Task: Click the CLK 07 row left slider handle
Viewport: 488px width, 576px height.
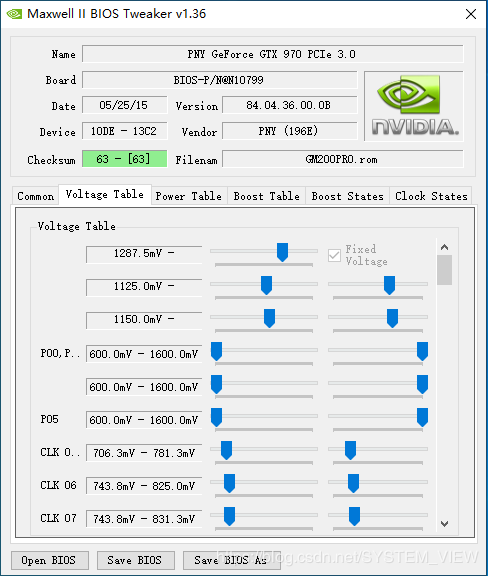Action: [x=230, y=516]
